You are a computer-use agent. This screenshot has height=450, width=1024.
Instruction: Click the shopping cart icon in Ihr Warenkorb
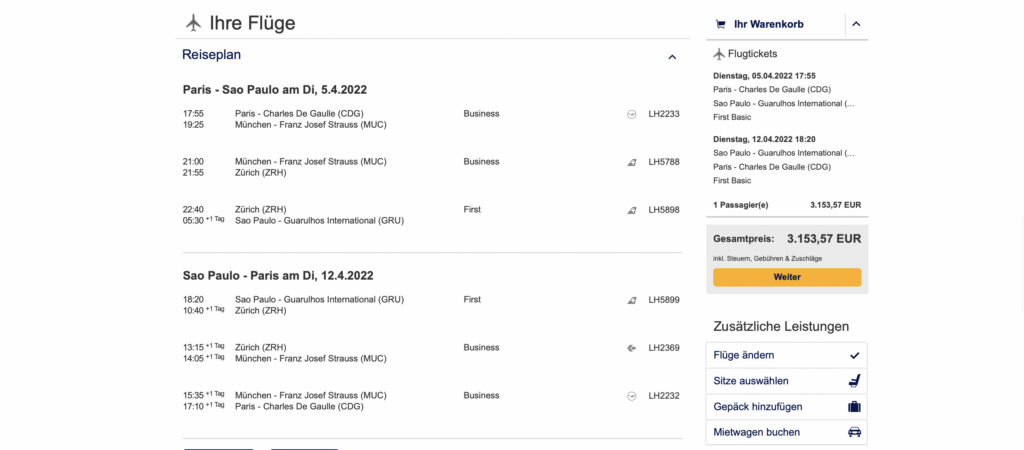pyautogui.click(x=720, y=24)
